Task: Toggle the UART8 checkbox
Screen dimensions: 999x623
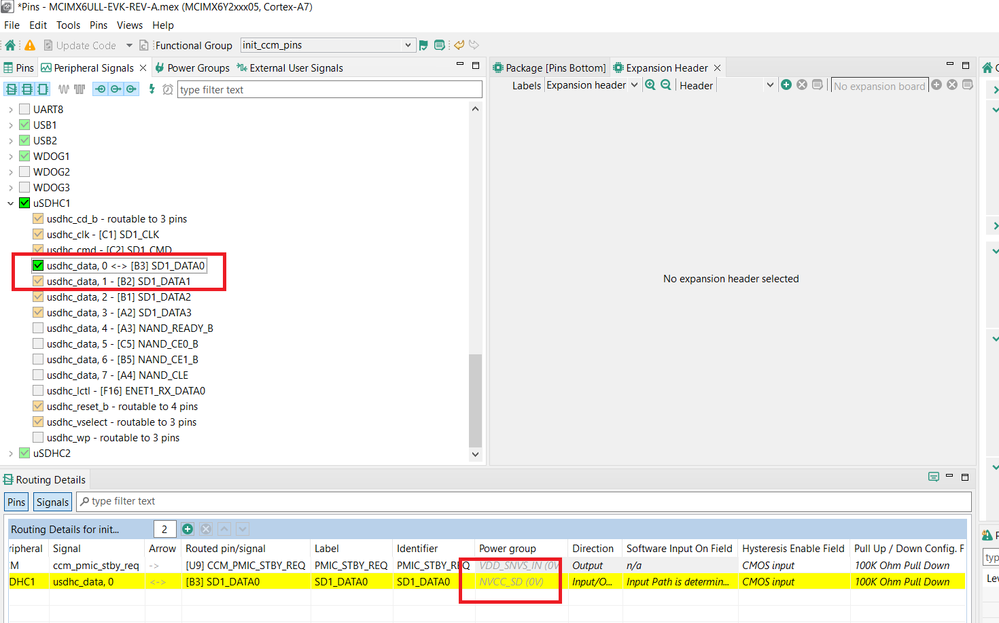Action: [x=24, y=109]
